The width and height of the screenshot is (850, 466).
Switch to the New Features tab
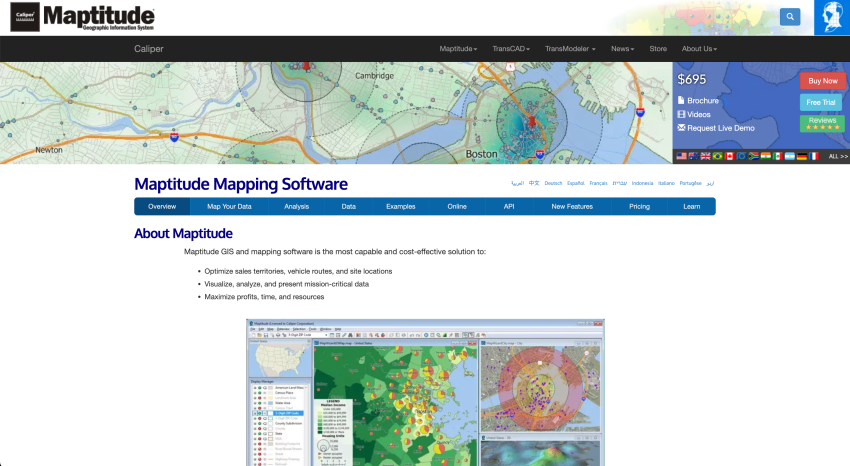[572, 206]
